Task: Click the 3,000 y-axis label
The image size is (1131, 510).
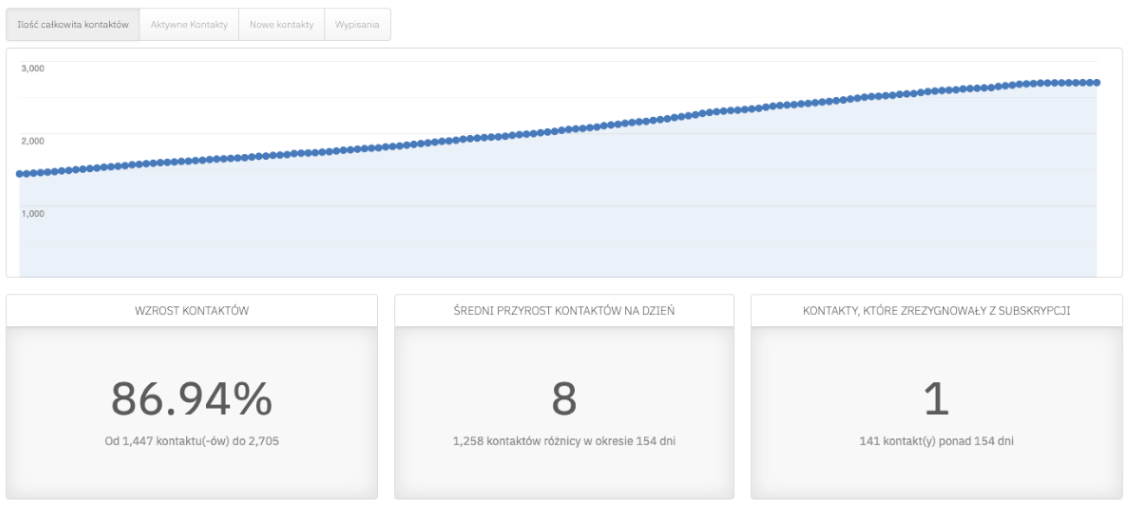Action: click(x=33, y=67)
